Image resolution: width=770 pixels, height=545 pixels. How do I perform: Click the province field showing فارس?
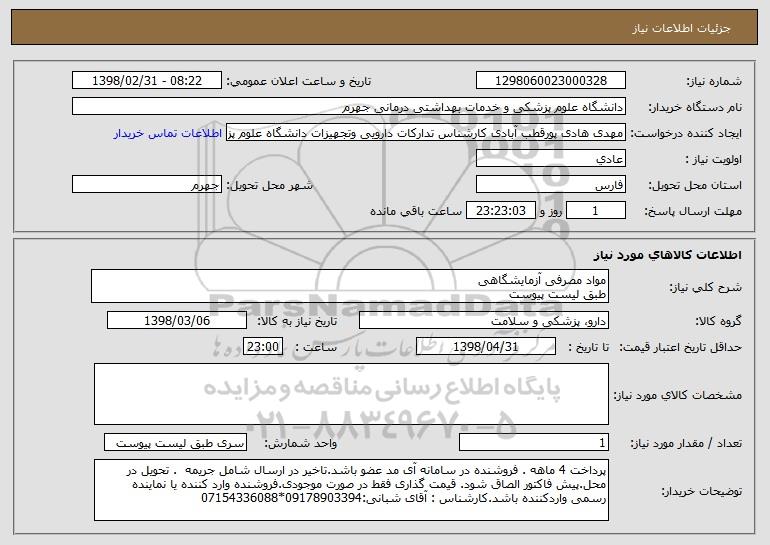[x=550, y=185]
